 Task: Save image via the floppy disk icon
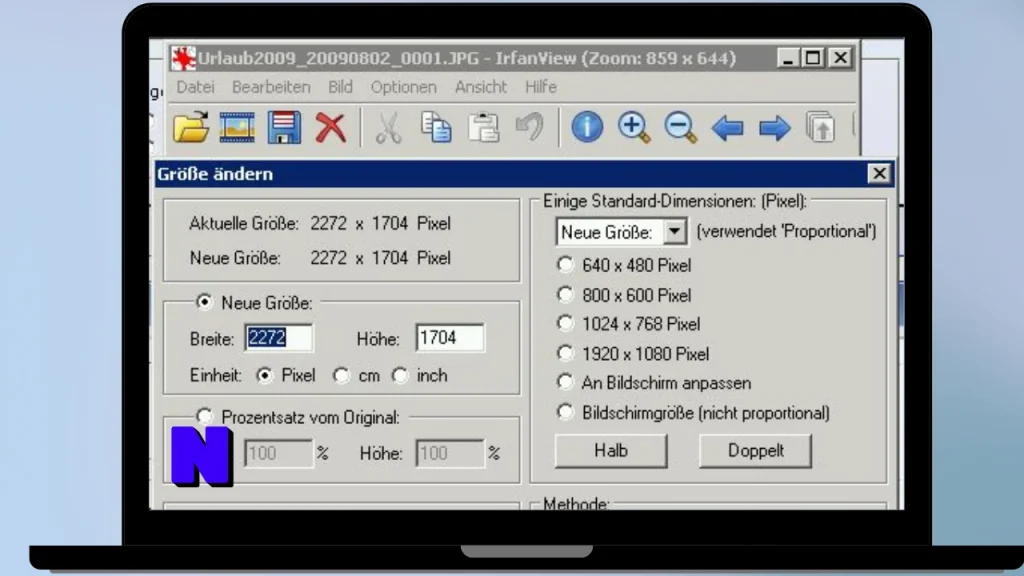pos(284,127)
